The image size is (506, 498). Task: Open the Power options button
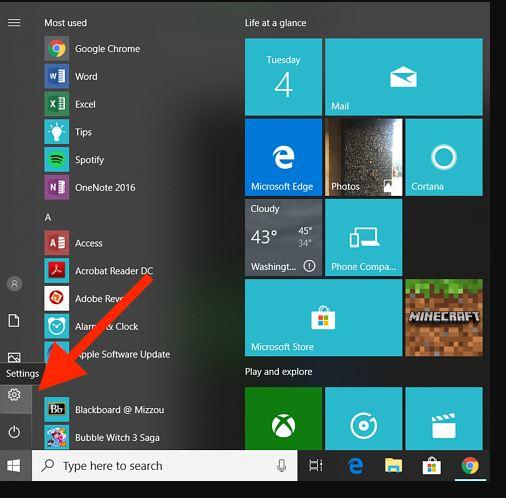click(x=14, y=432)
